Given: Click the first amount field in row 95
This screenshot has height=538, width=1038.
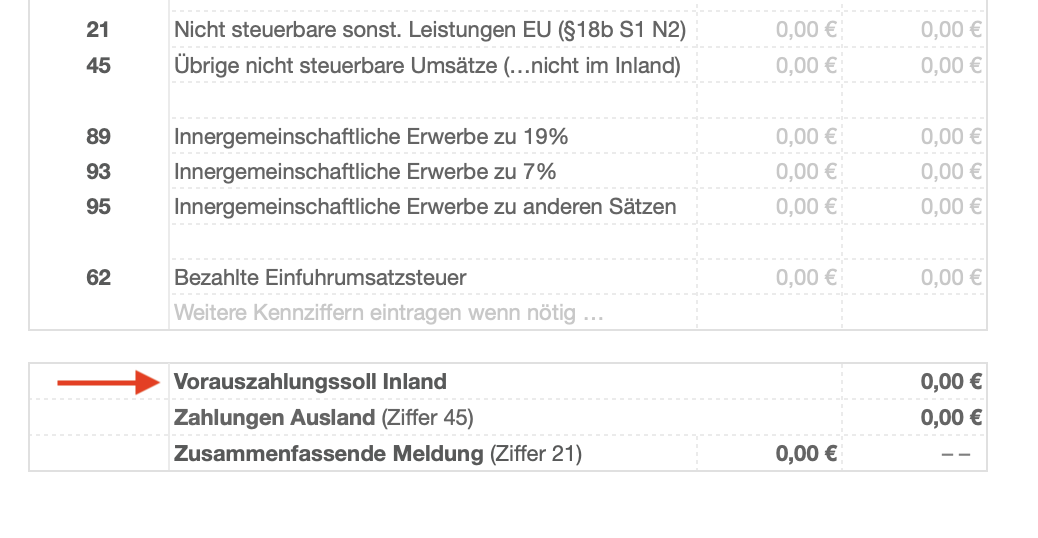Looking at the screenshot, I should (805, 207).
